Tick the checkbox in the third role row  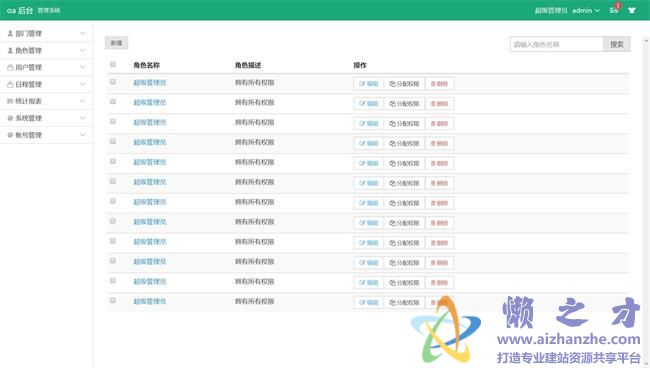(113, 122)
